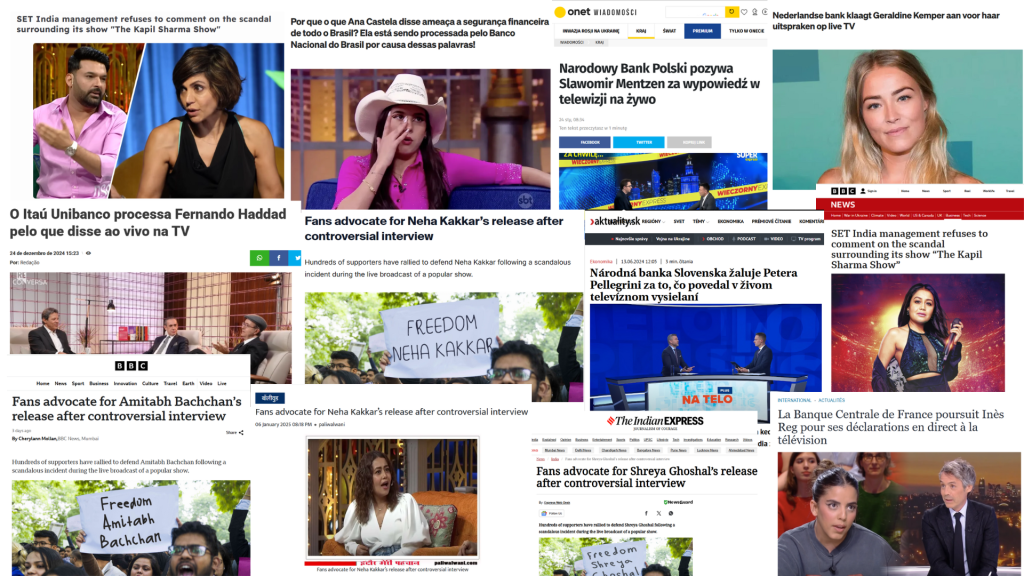
Task: Open Prémiové čítanie on aktuality.sk
Action: [x=771, y=222]
